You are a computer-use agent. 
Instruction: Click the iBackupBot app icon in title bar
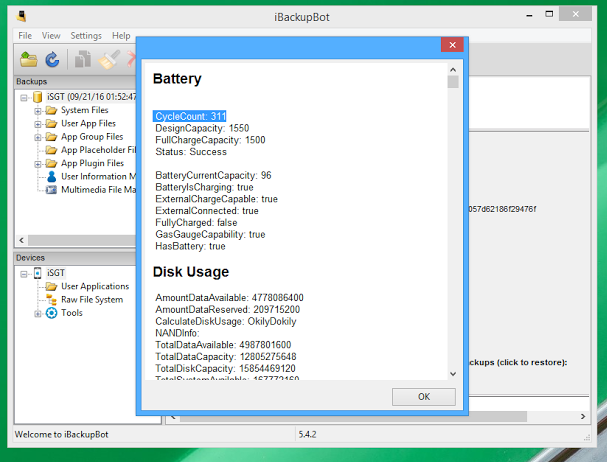point(22,16)
